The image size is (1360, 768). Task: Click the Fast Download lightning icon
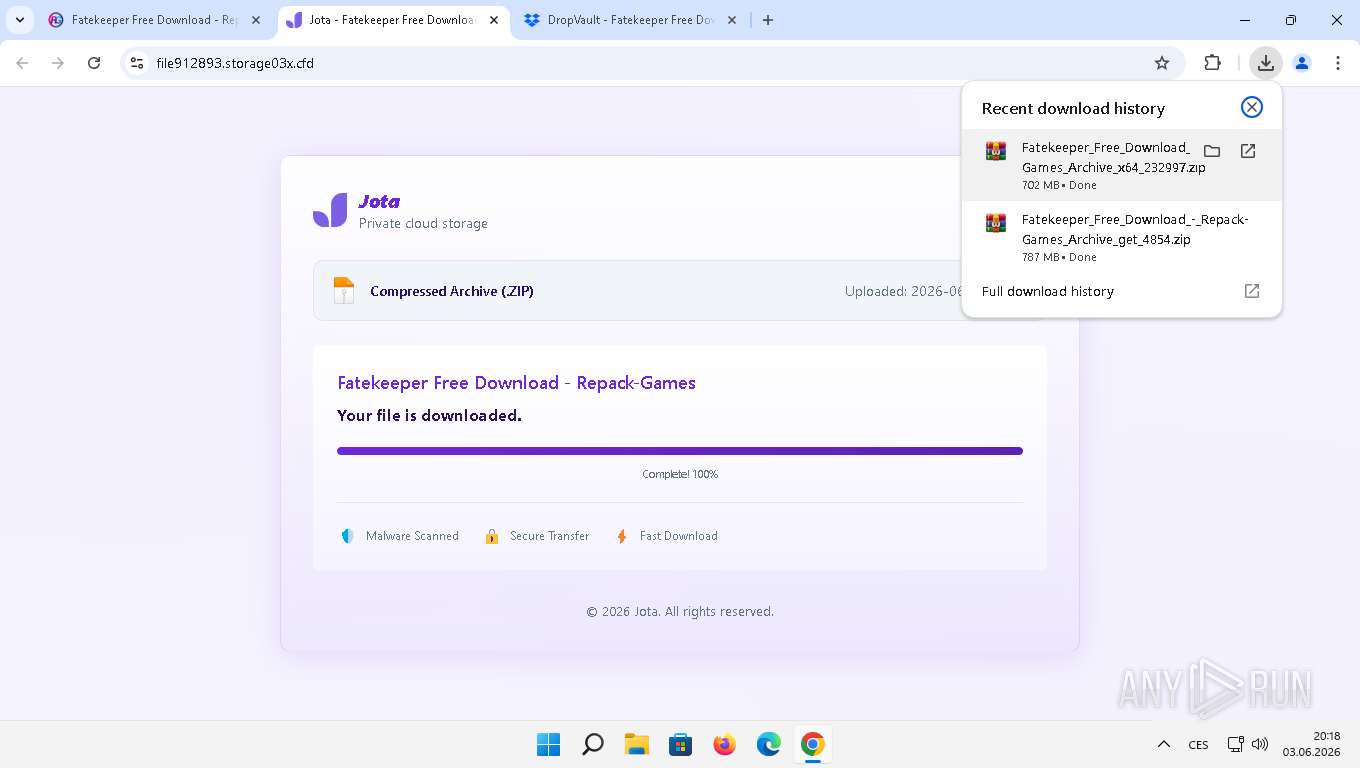(621, 536)
